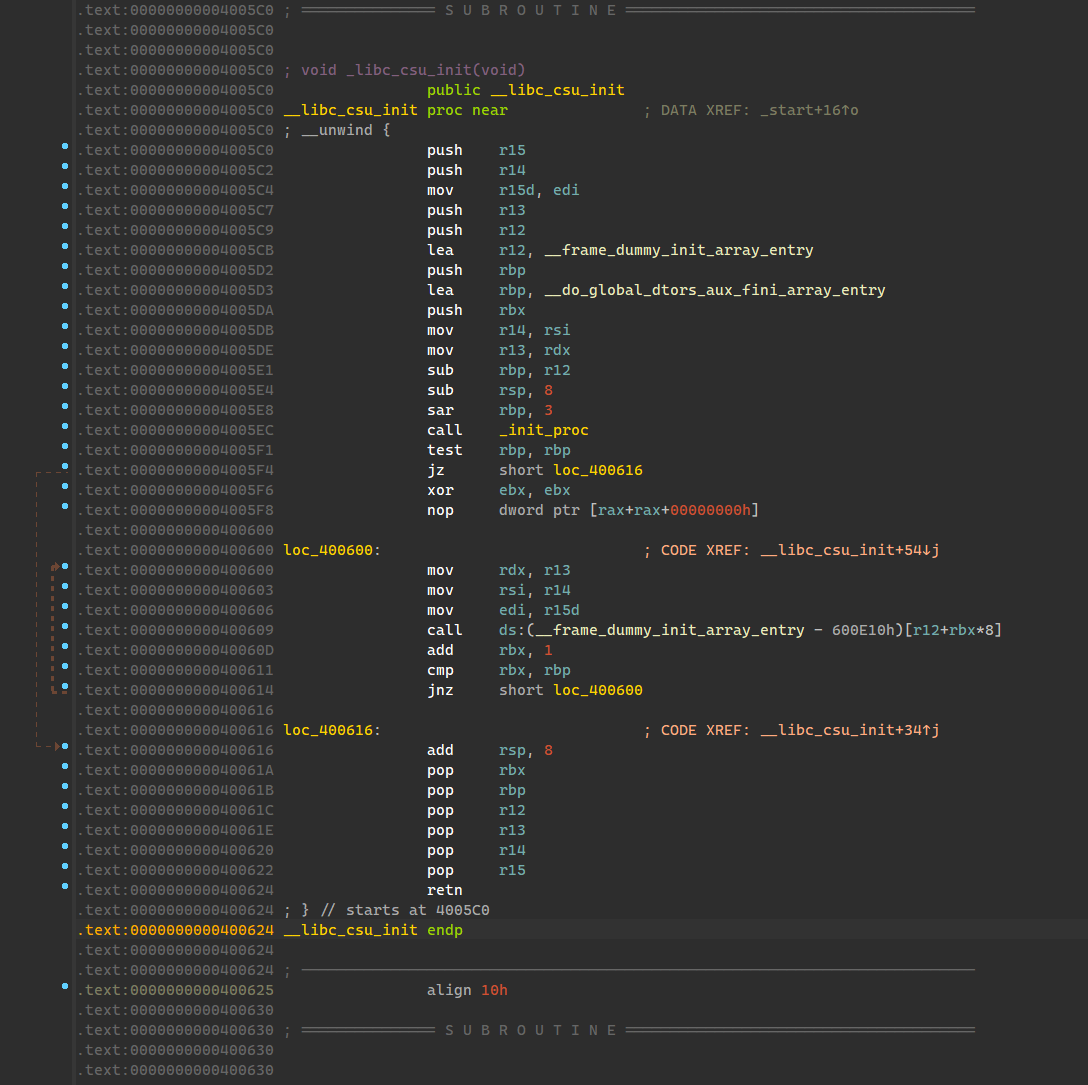Click __do_global_dtors_aux_fini_array_entry operand
Screen dimensions: 1088x1085
click(x=714, y=290)
